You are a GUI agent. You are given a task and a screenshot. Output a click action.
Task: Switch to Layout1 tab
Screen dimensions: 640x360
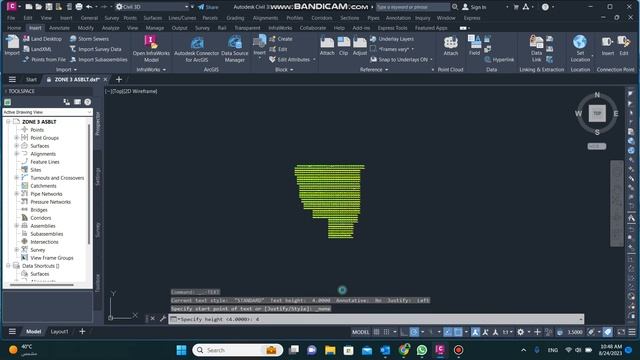(x=59, y=332)
